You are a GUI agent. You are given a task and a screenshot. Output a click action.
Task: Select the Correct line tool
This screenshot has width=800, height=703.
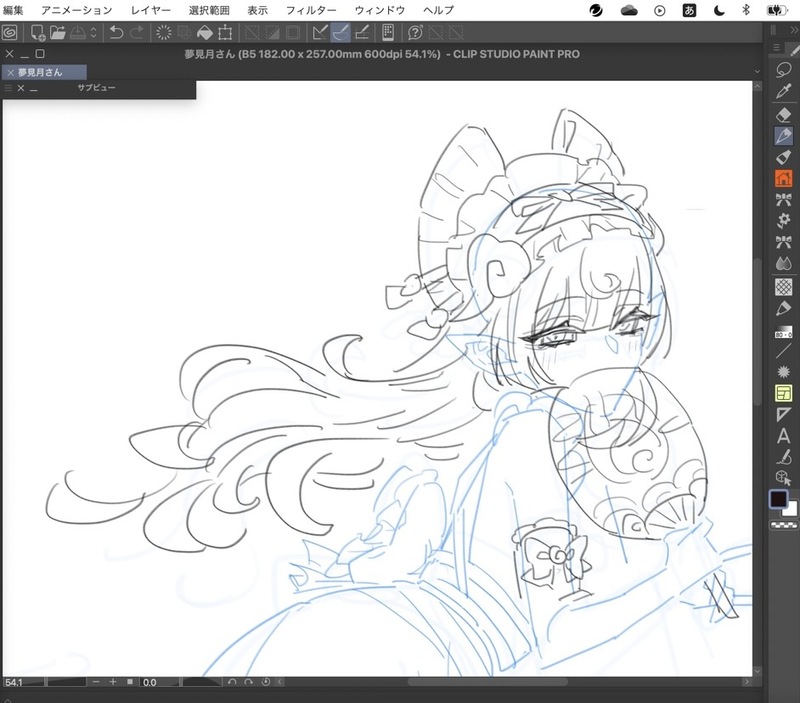(783, 457)
